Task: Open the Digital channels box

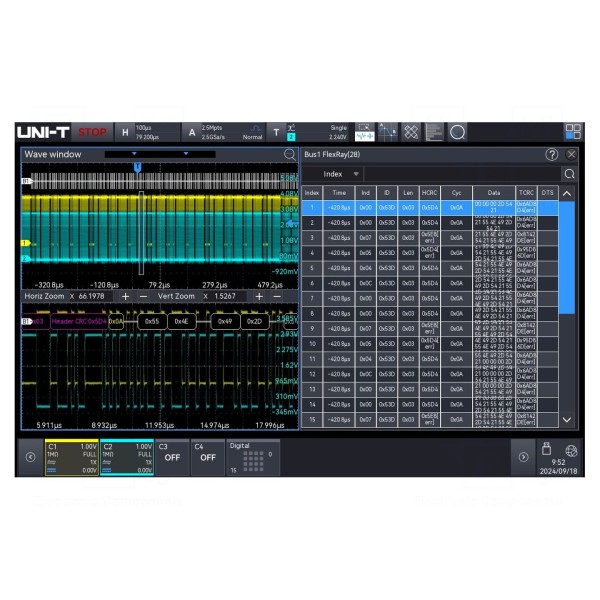Action: pos(250,456)
